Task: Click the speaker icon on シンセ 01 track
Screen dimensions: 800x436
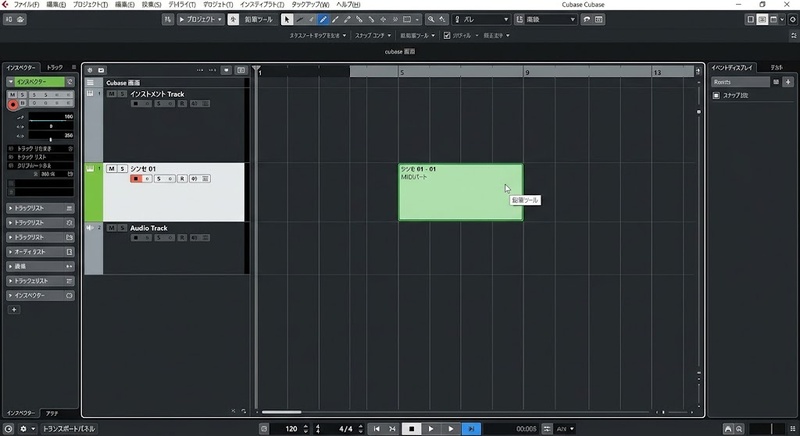Action: click(194, 178)
